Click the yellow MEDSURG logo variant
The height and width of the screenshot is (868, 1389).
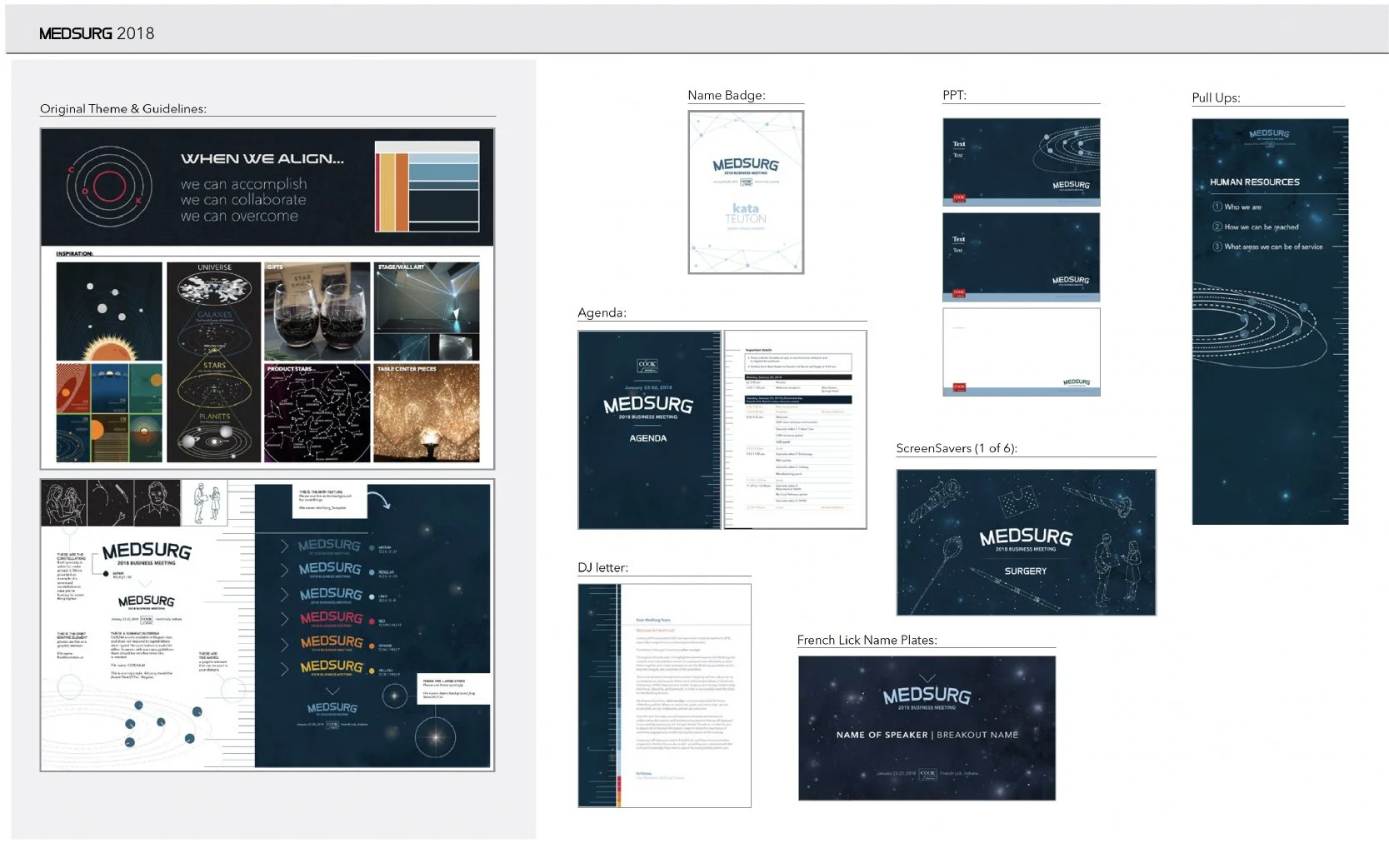332,667
